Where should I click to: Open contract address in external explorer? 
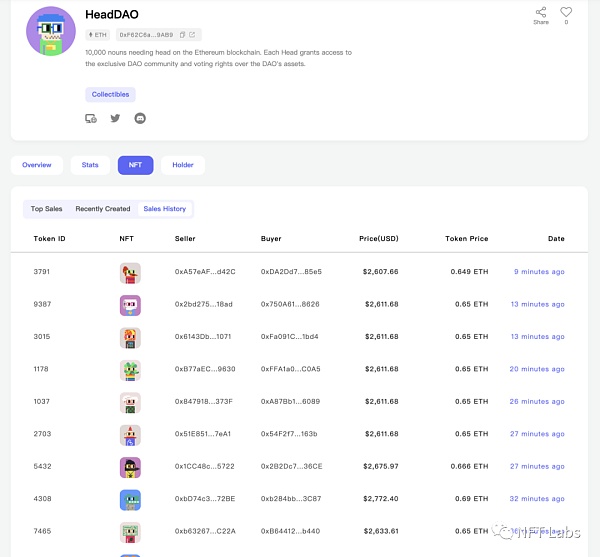pyautogui.click(x=192, y=35)
